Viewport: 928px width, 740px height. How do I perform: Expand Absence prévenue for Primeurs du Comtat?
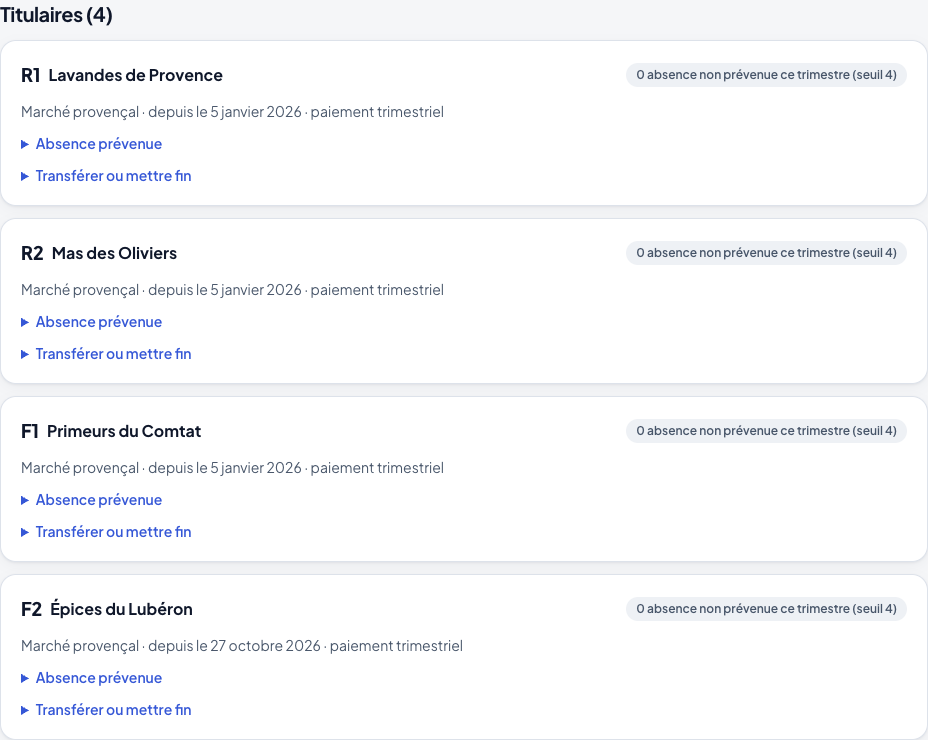click(92, 500)
